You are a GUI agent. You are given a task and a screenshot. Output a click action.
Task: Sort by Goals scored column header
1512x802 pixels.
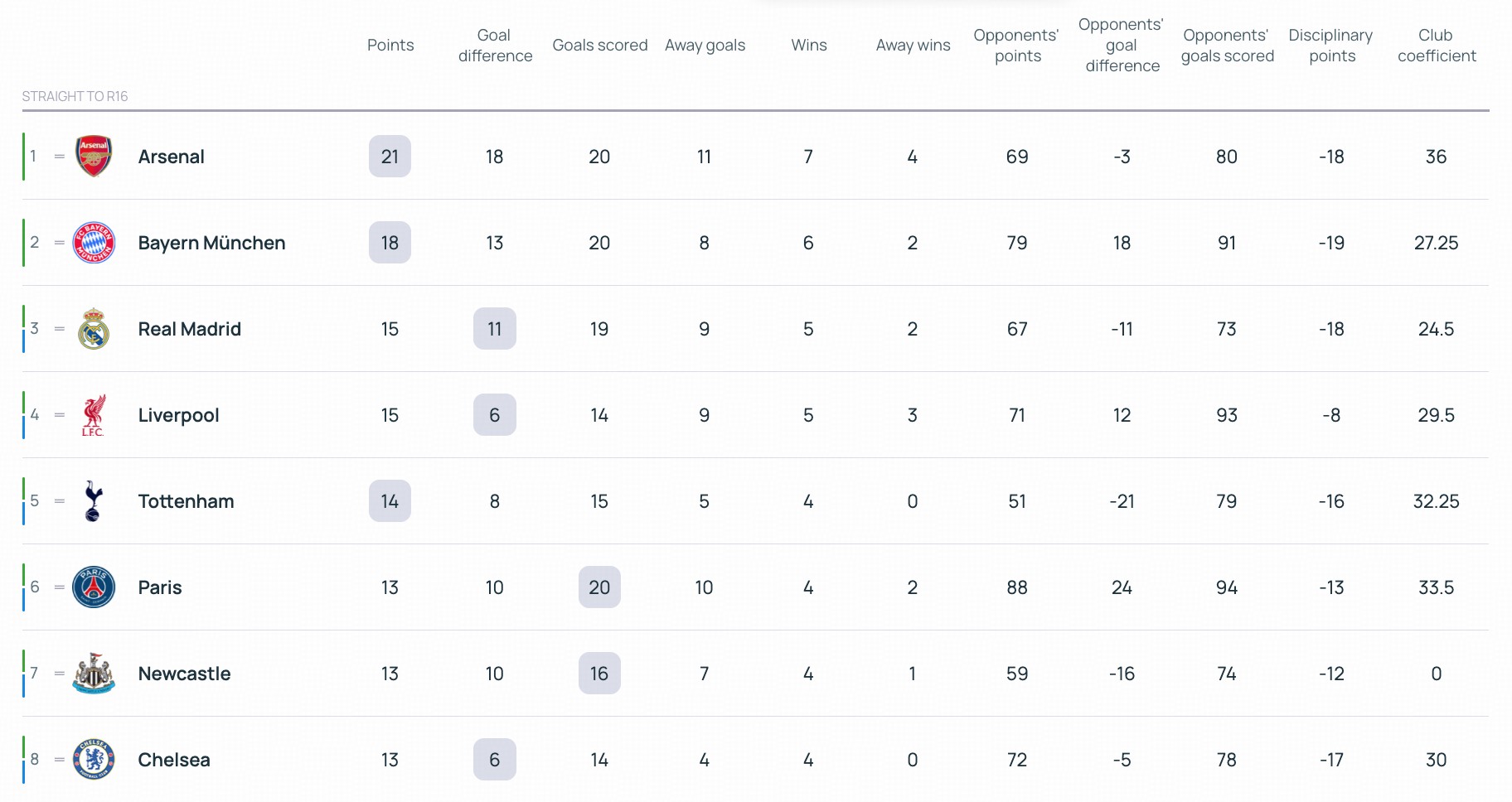[600, 46]
